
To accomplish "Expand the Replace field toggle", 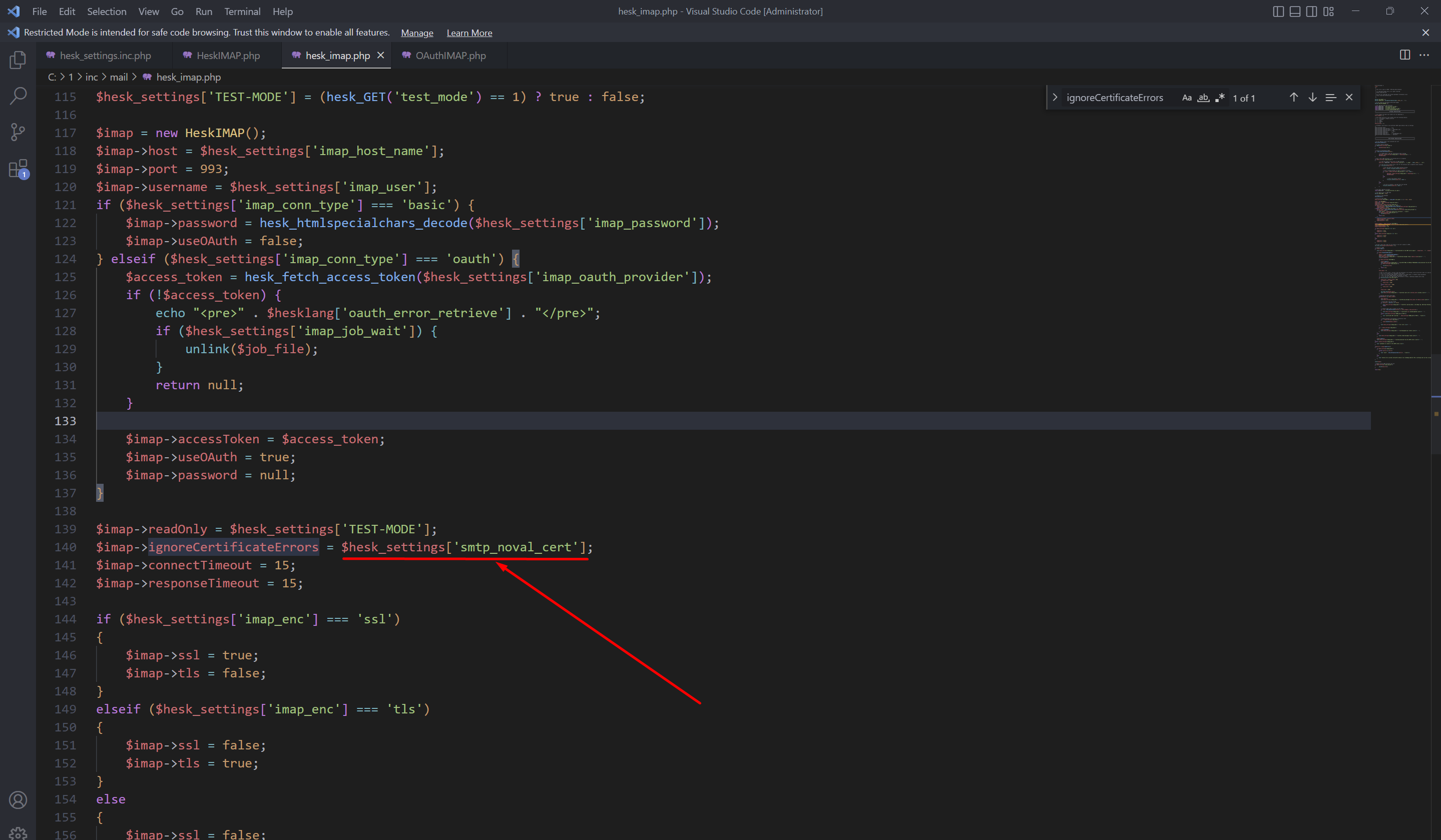I will pos(1055,98).
